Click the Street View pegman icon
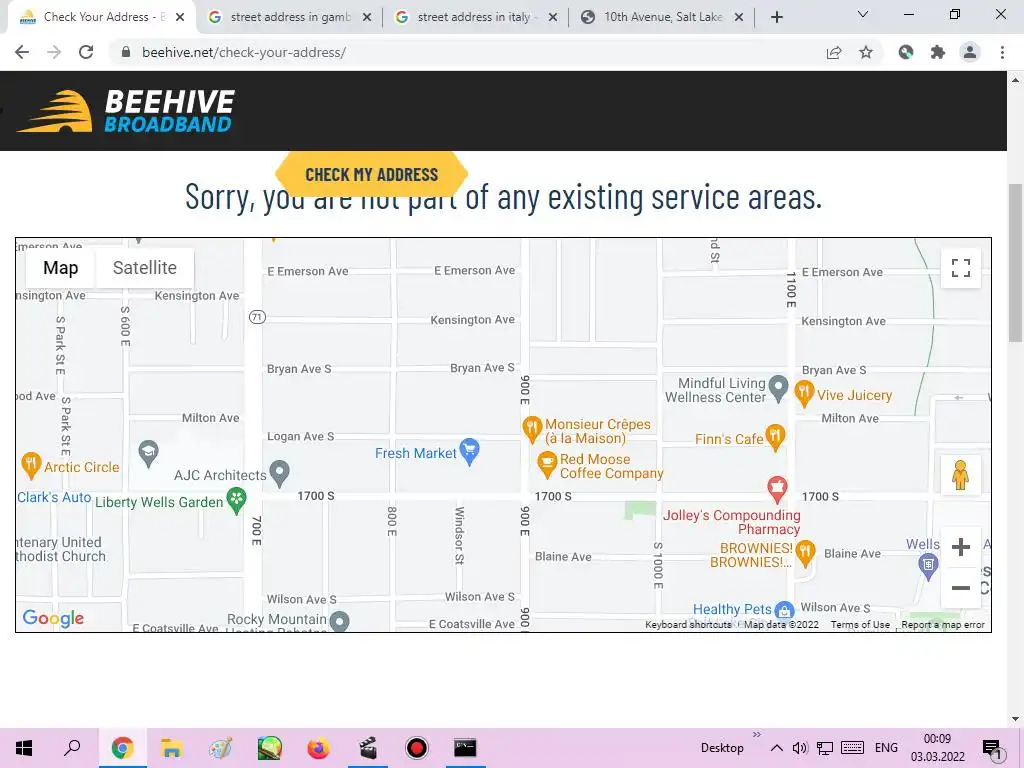 [960, 475]
